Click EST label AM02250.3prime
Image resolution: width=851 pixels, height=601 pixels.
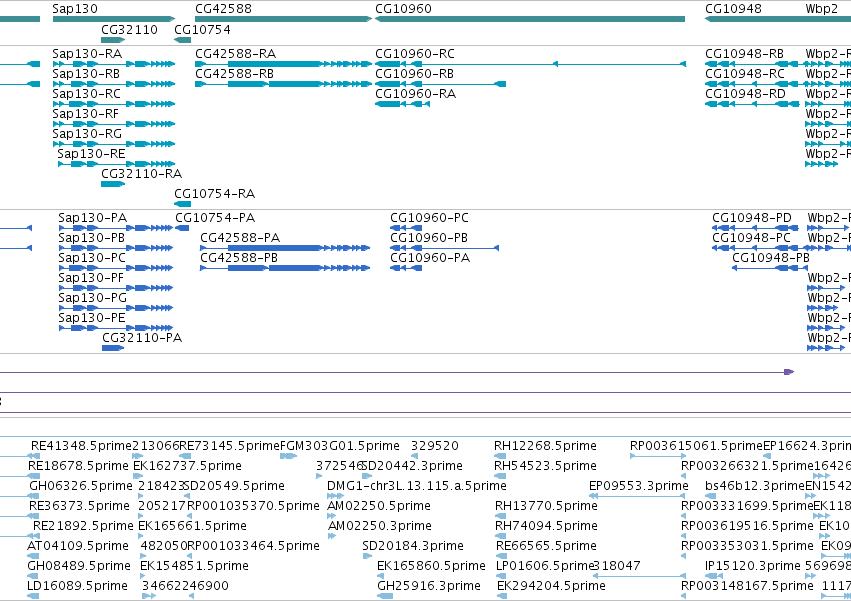click(x=380, y=526)
